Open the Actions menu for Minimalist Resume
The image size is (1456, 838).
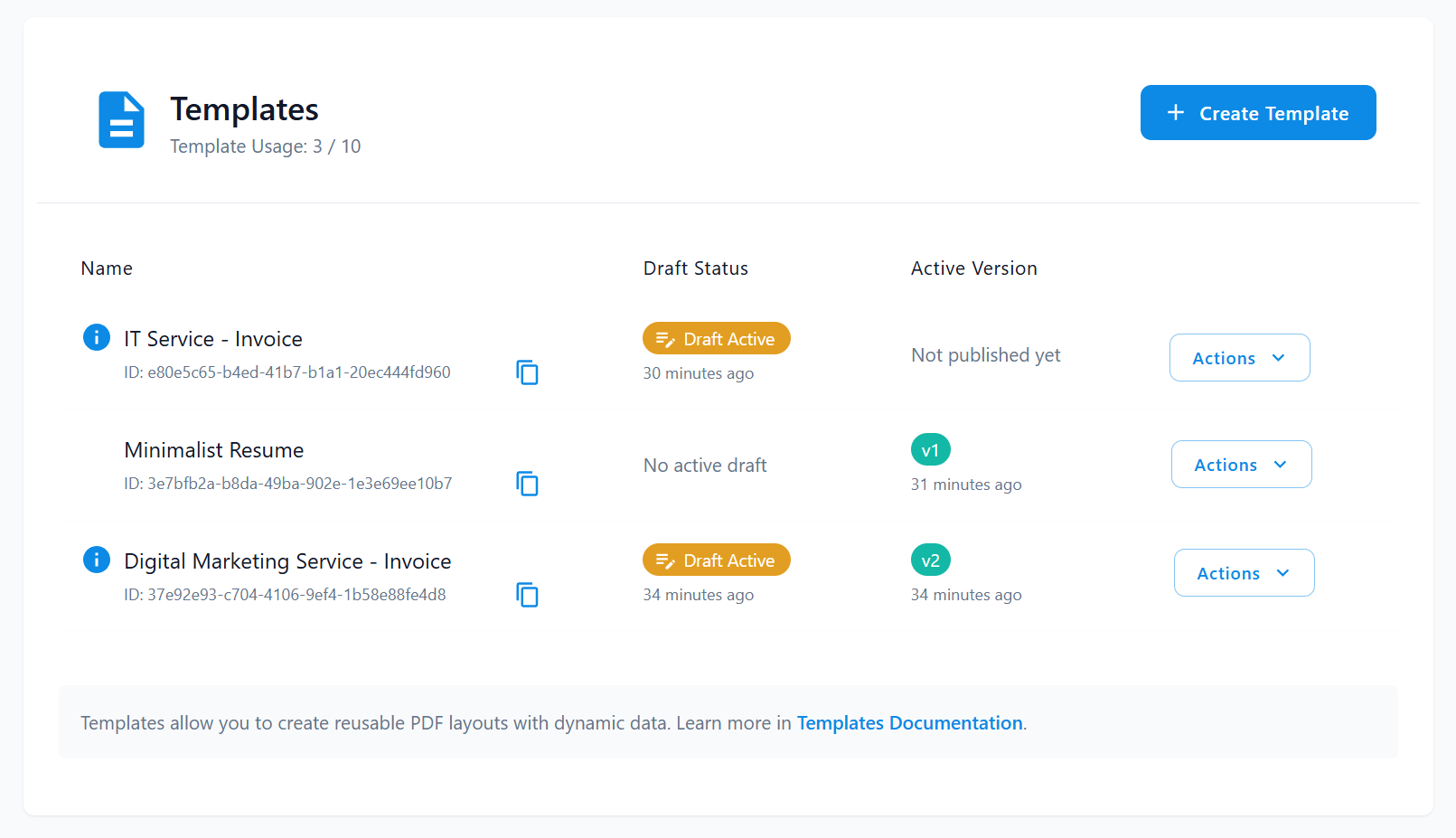point(1241,464)
